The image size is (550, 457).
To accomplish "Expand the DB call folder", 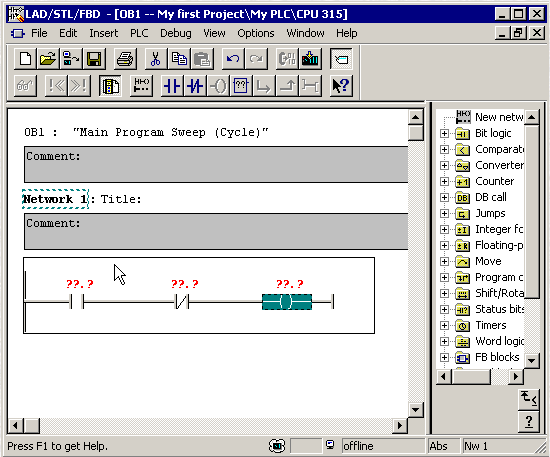I will [x=444, y=197].
